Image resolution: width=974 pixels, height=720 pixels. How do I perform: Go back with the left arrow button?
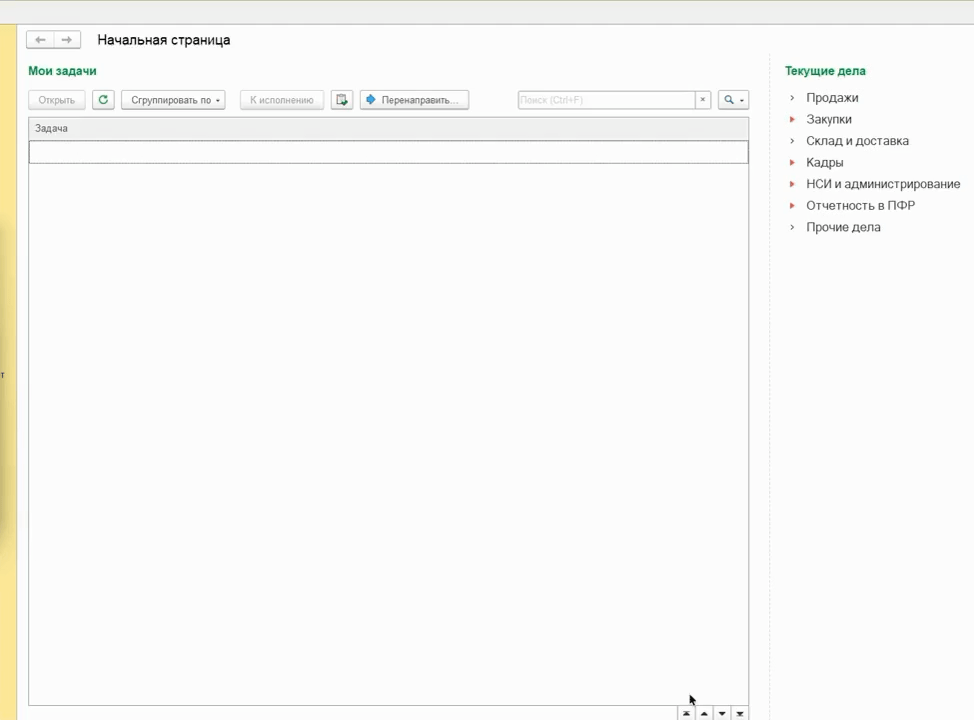click(x=40, y=40)
